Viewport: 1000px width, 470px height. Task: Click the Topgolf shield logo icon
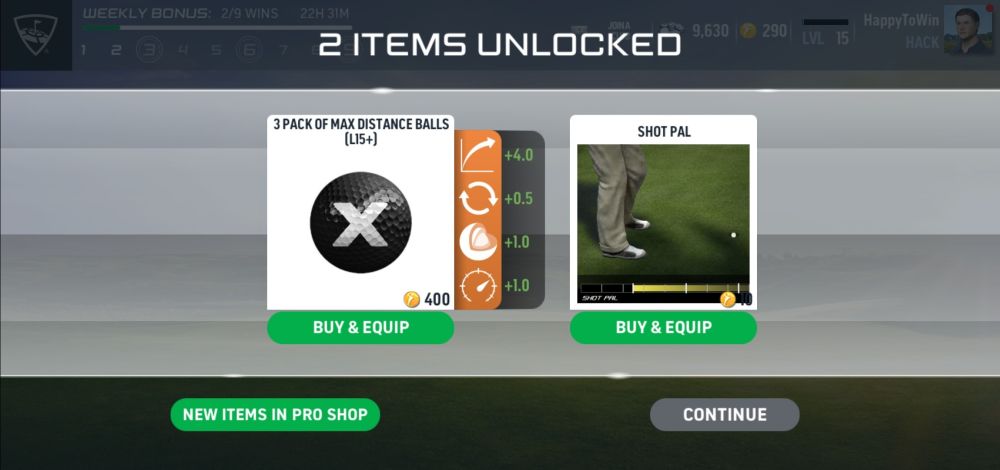tap(36, 34)
